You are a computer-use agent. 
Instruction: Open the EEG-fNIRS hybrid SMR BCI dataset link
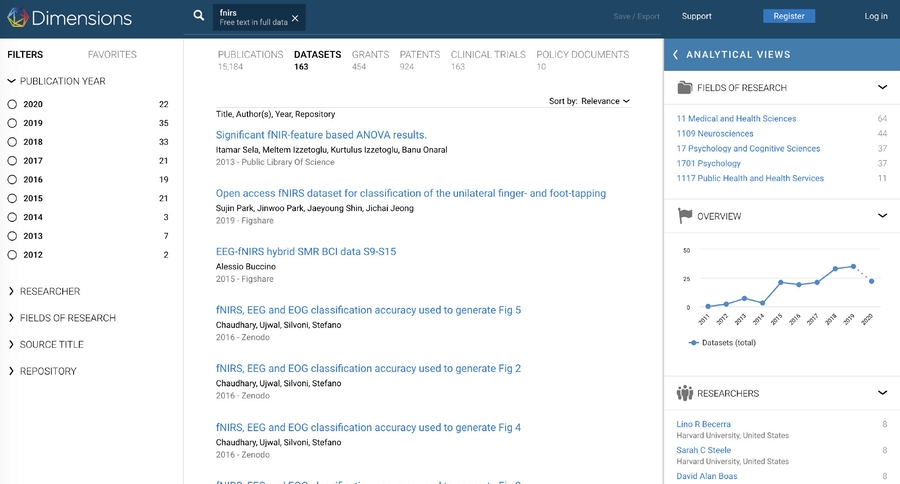click(306, 252)
